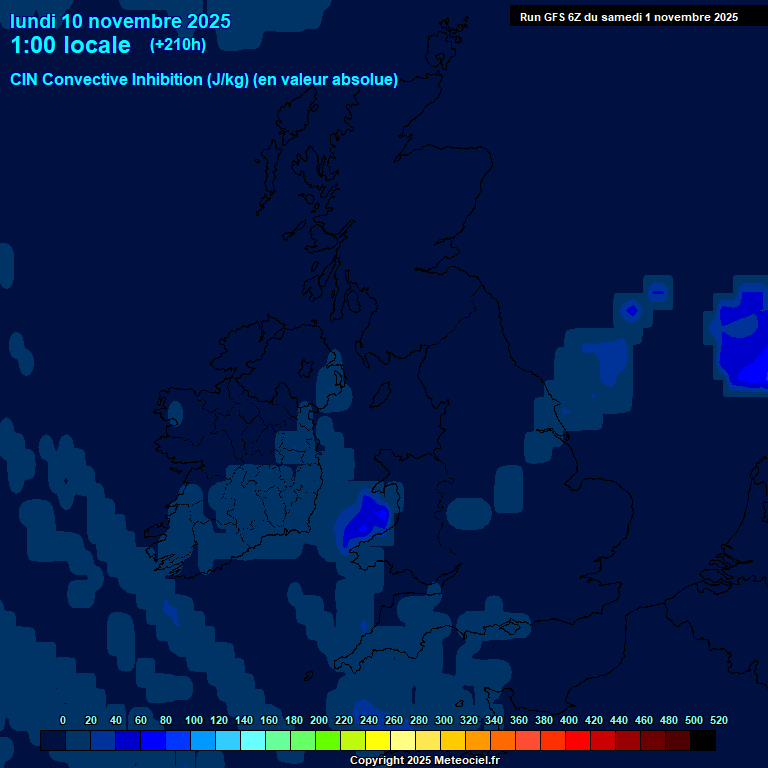Click the black swatch at scale end

(x=702, y=741)
